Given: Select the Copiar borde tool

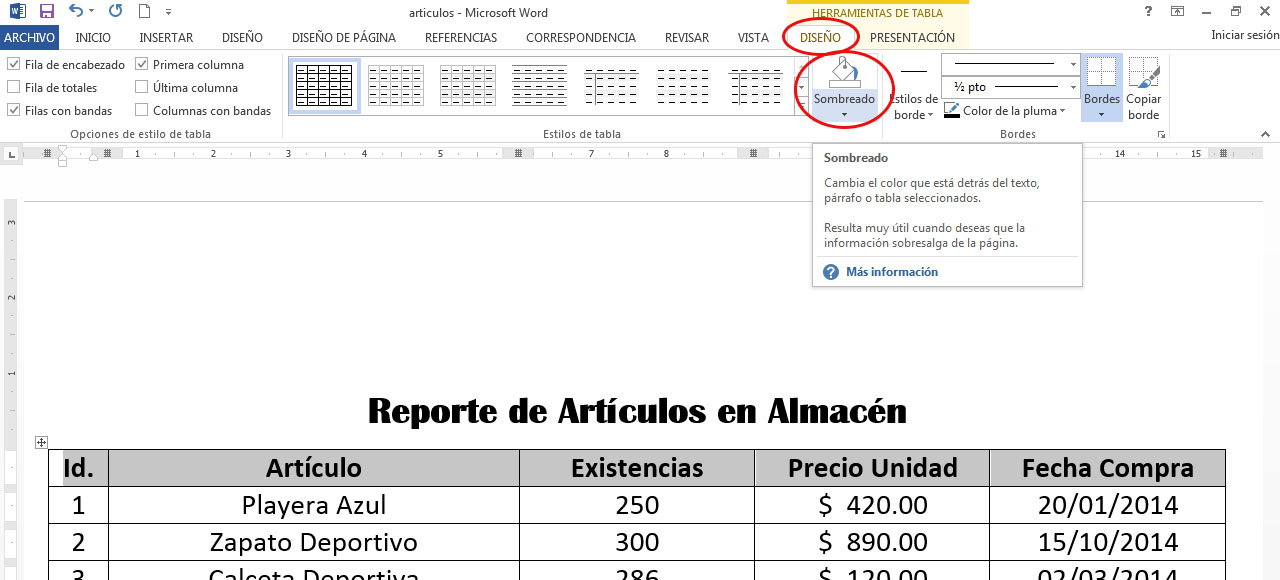Looking at the screenshot, I should (1145, 88).
